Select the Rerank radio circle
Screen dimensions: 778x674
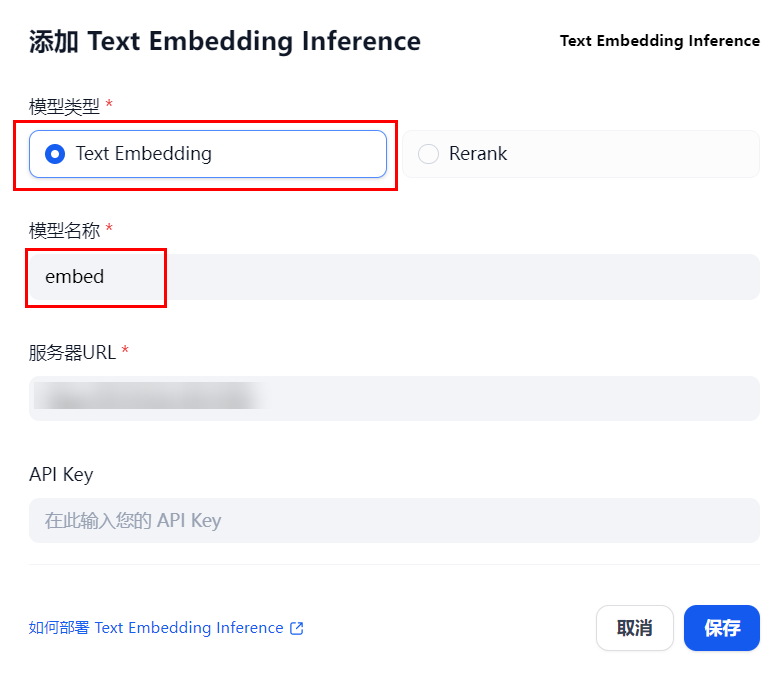point(428,154)
